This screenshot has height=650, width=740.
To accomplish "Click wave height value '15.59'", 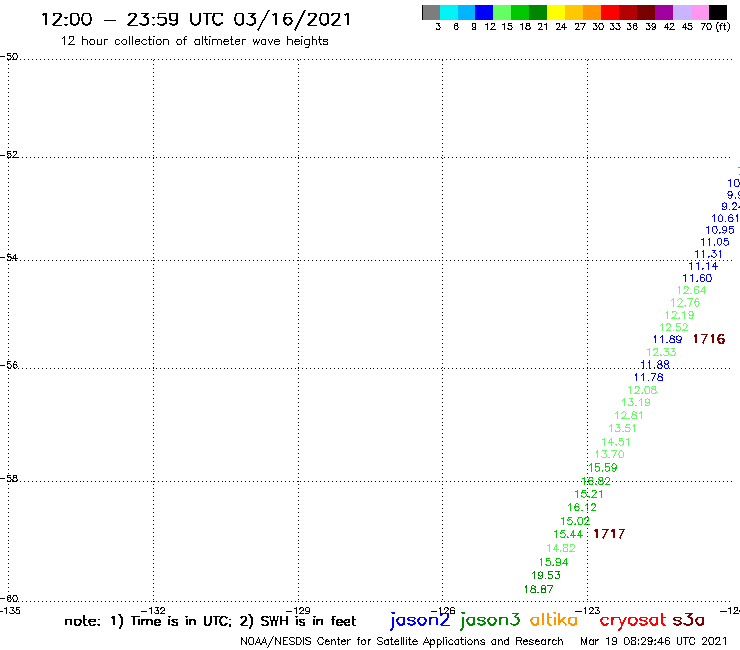I will (x=603, y=468).
